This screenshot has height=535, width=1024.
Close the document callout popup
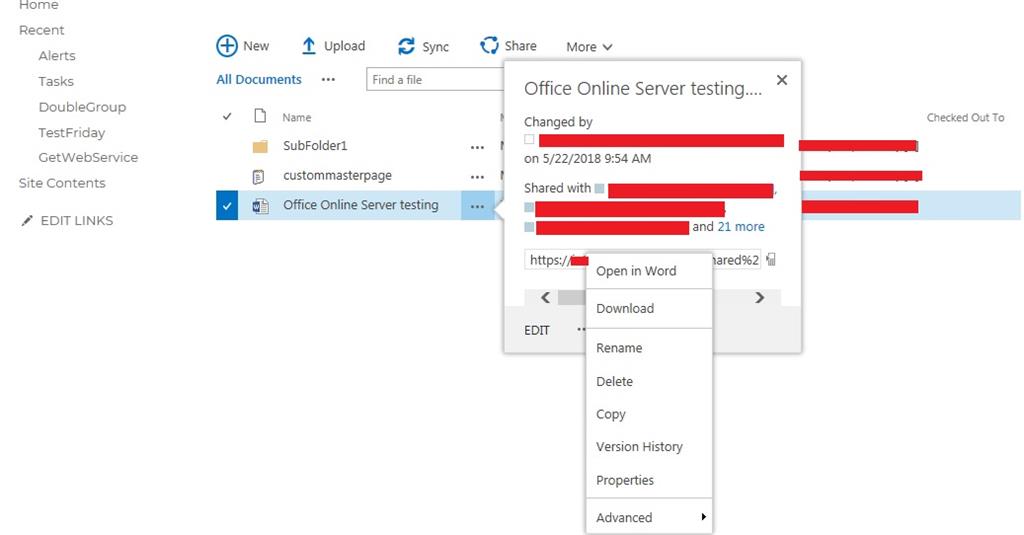782,80
